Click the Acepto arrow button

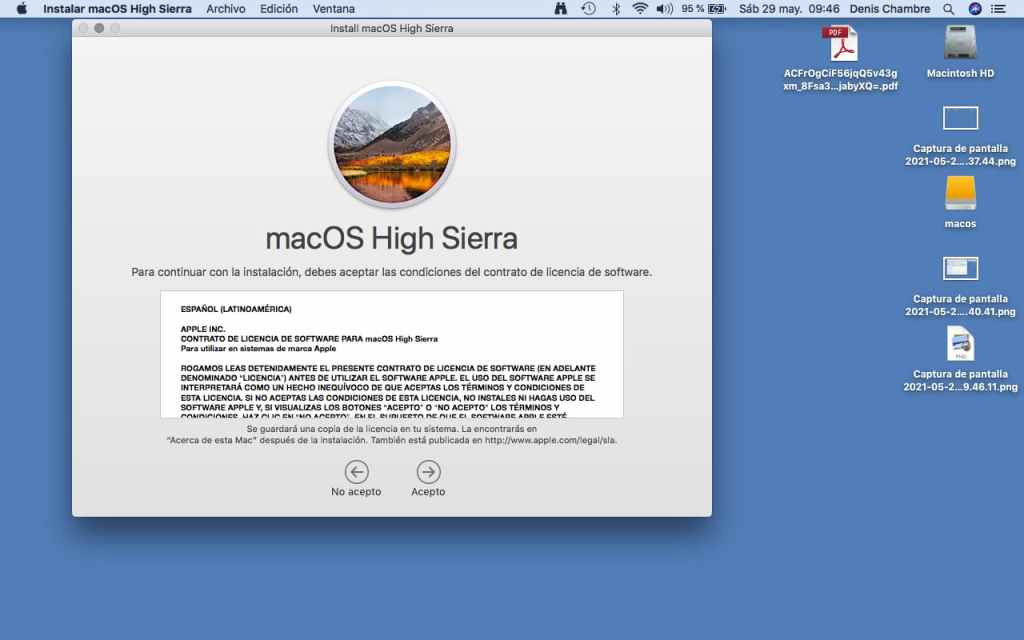[x=428, y=472]
